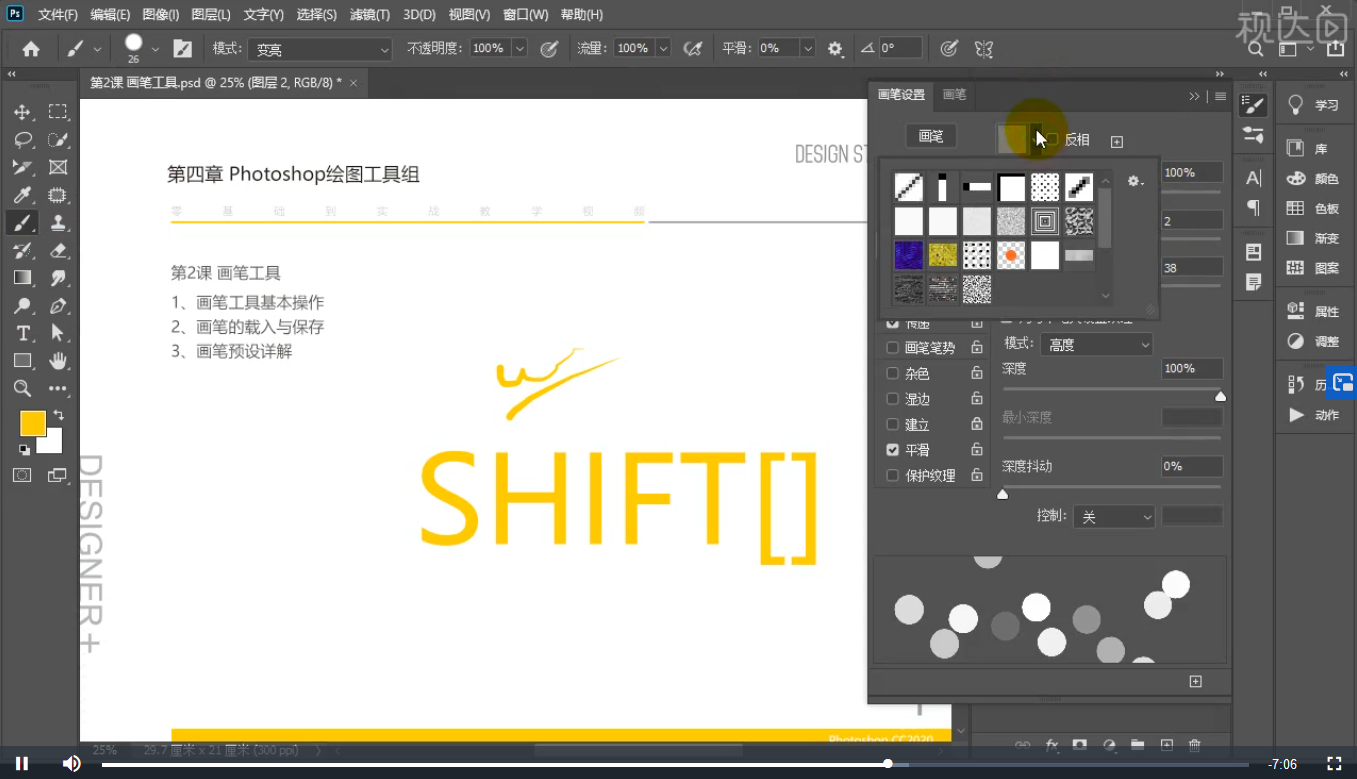Toggle Quick Mask mode
1357x779 pixels.
click(x=22, y=475)
